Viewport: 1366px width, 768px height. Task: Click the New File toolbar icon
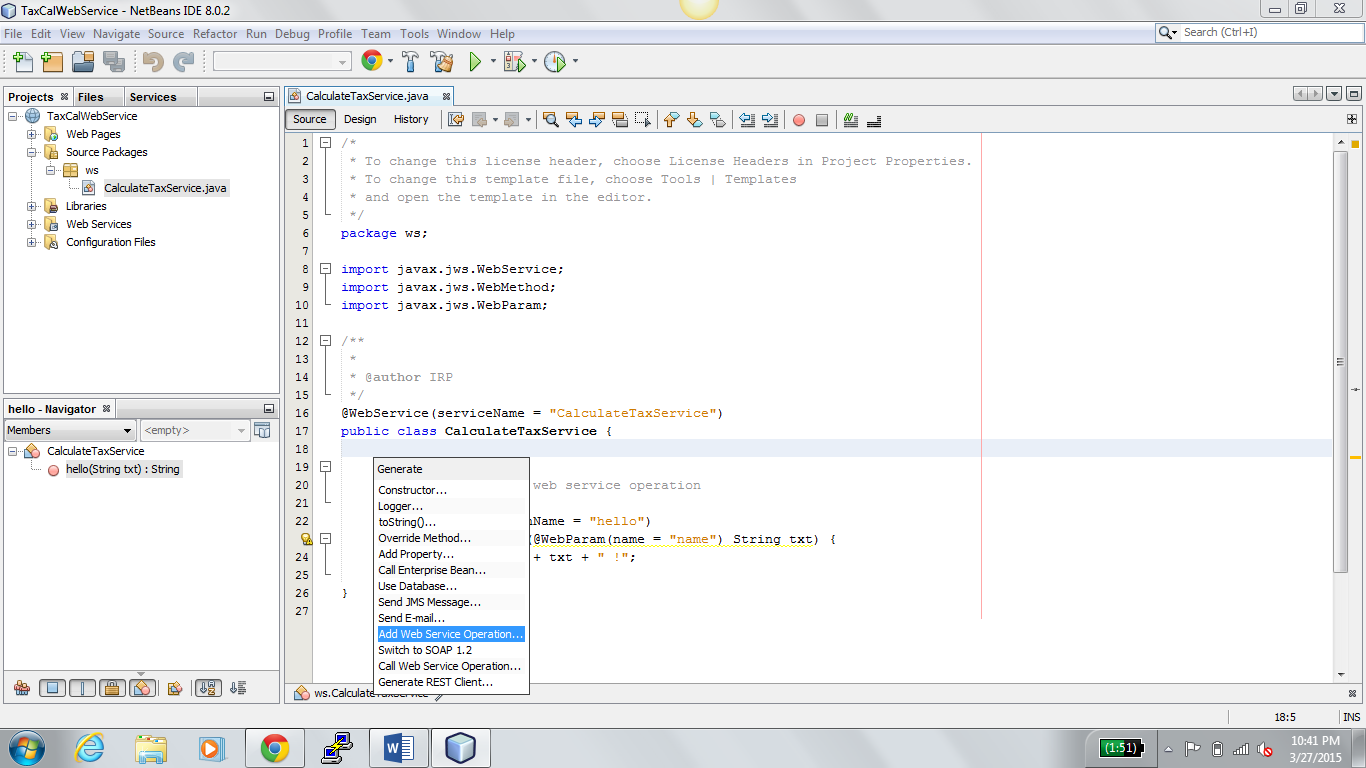click(x=23, y=62)
